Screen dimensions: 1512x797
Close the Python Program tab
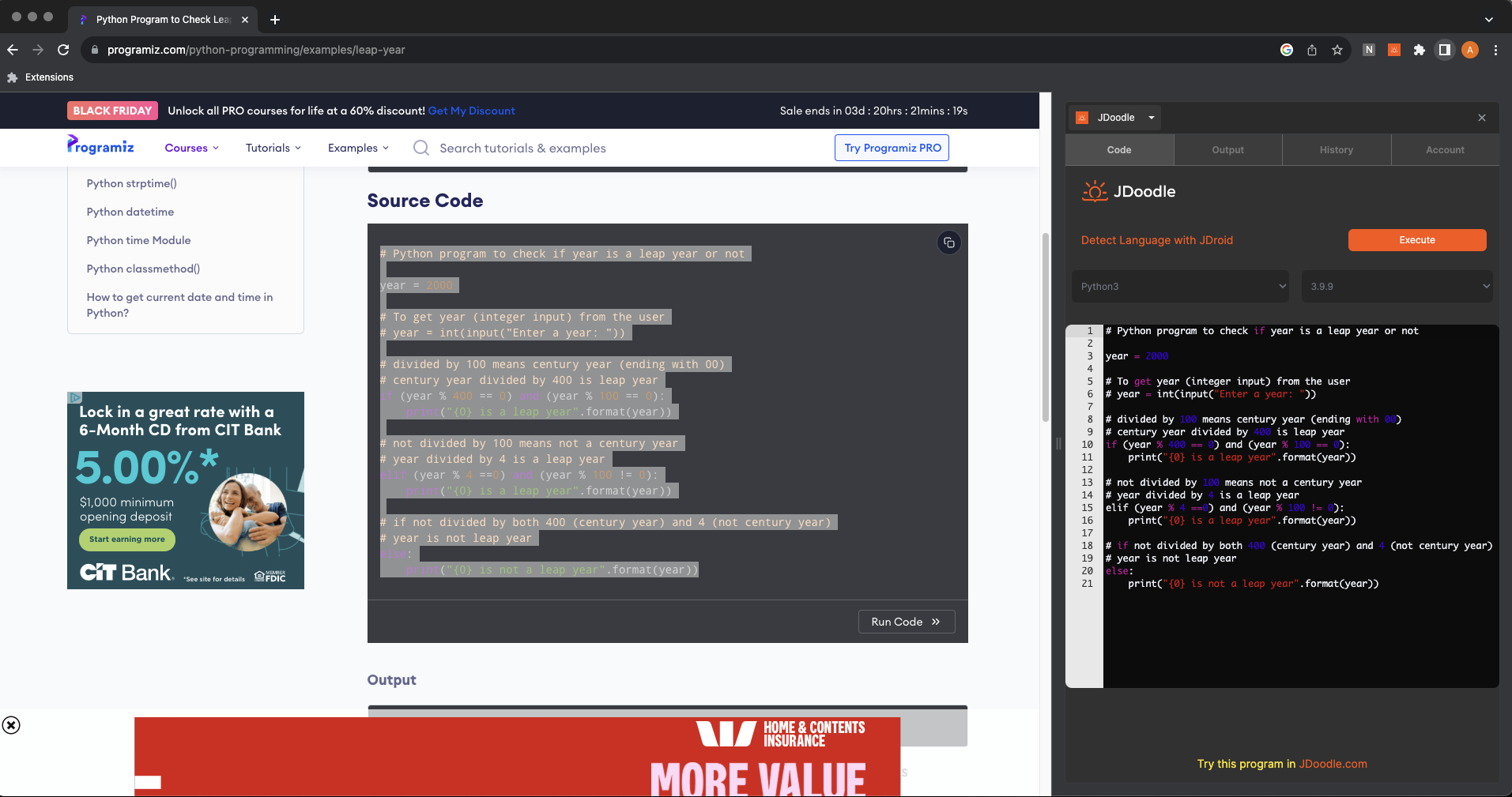(x=245, y=20)
